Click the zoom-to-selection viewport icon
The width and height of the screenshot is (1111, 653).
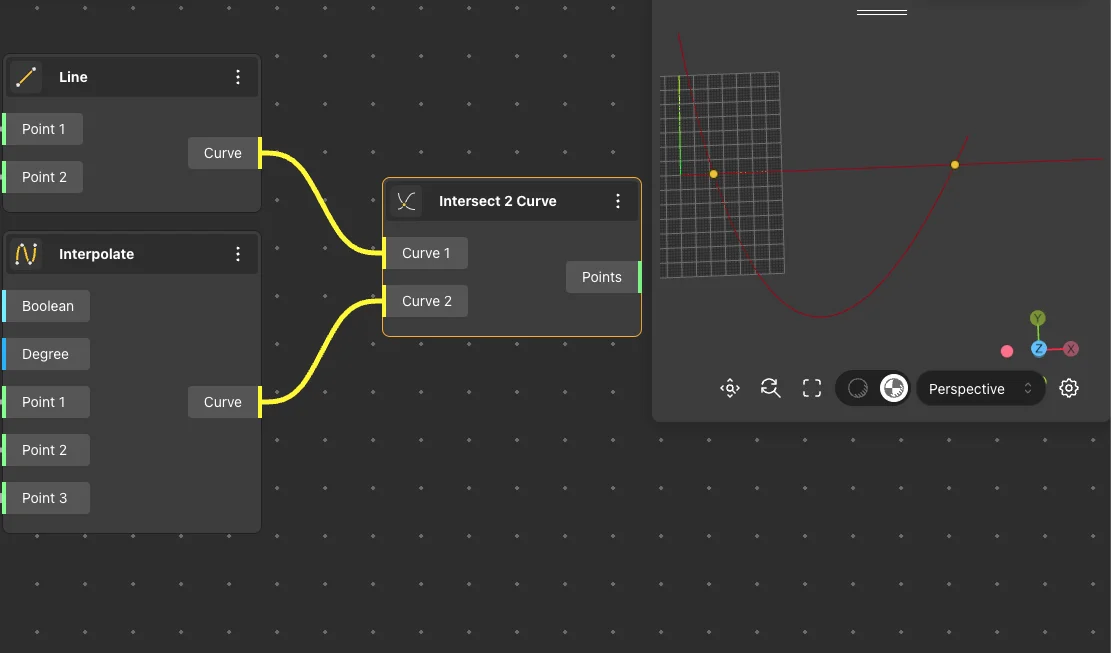(x=730, y=388)
